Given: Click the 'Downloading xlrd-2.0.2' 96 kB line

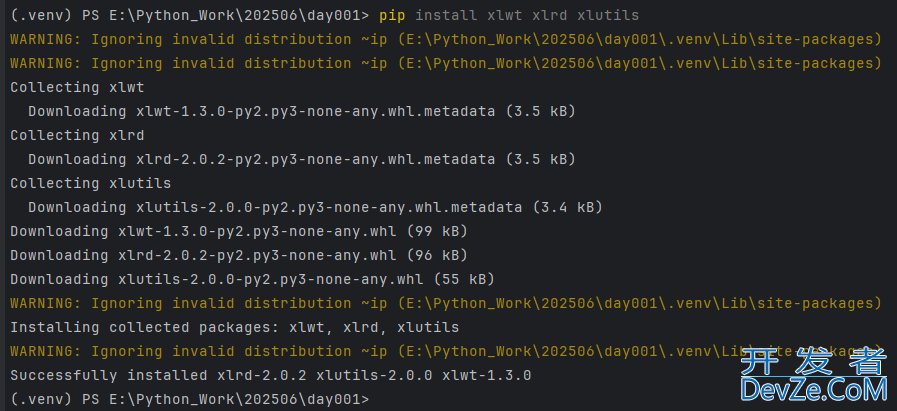Looking at the screenshot, I should 238,255.
